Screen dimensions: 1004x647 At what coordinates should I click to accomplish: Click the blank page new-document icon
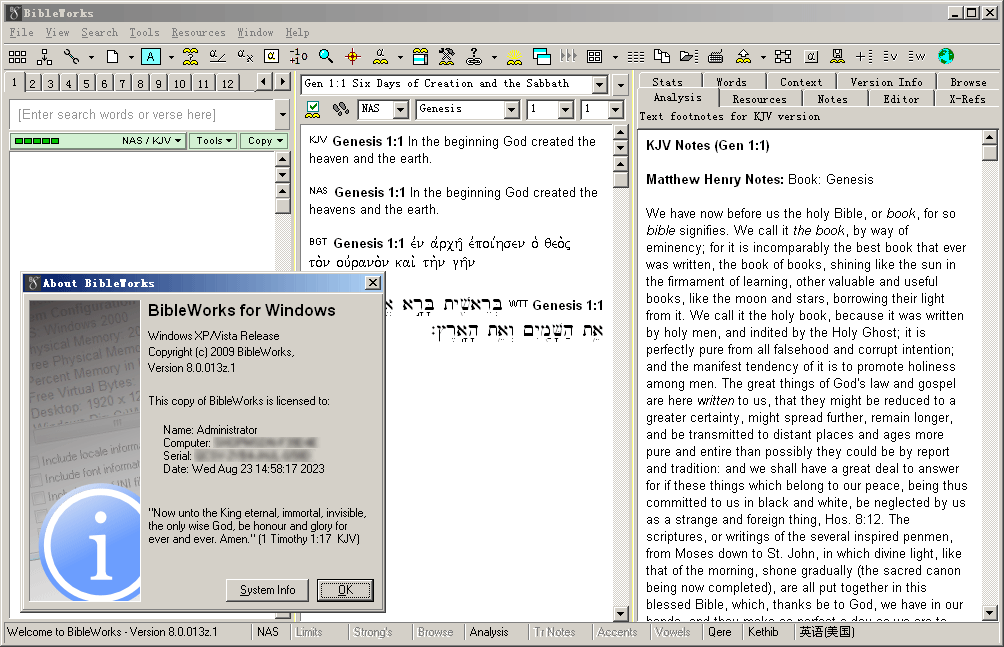[x=112, y=57]
